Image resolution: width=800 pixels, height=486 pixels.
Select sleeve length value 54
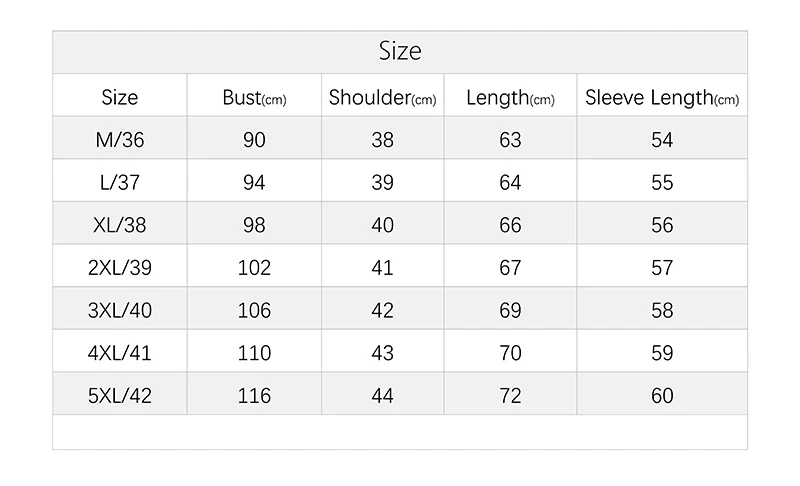coord(662,140)
